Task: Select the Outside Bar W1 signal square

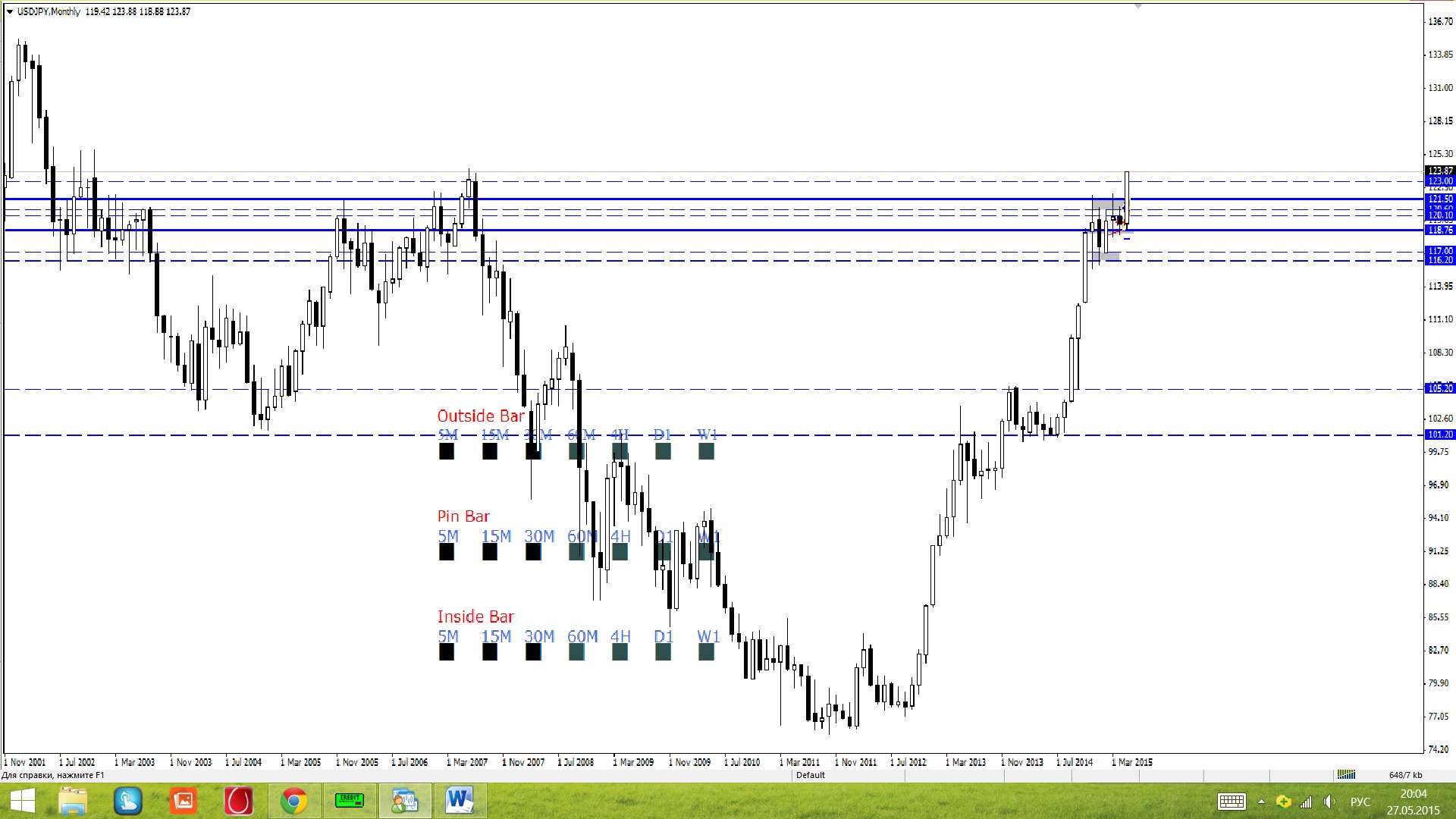Action: pos(706,451)
